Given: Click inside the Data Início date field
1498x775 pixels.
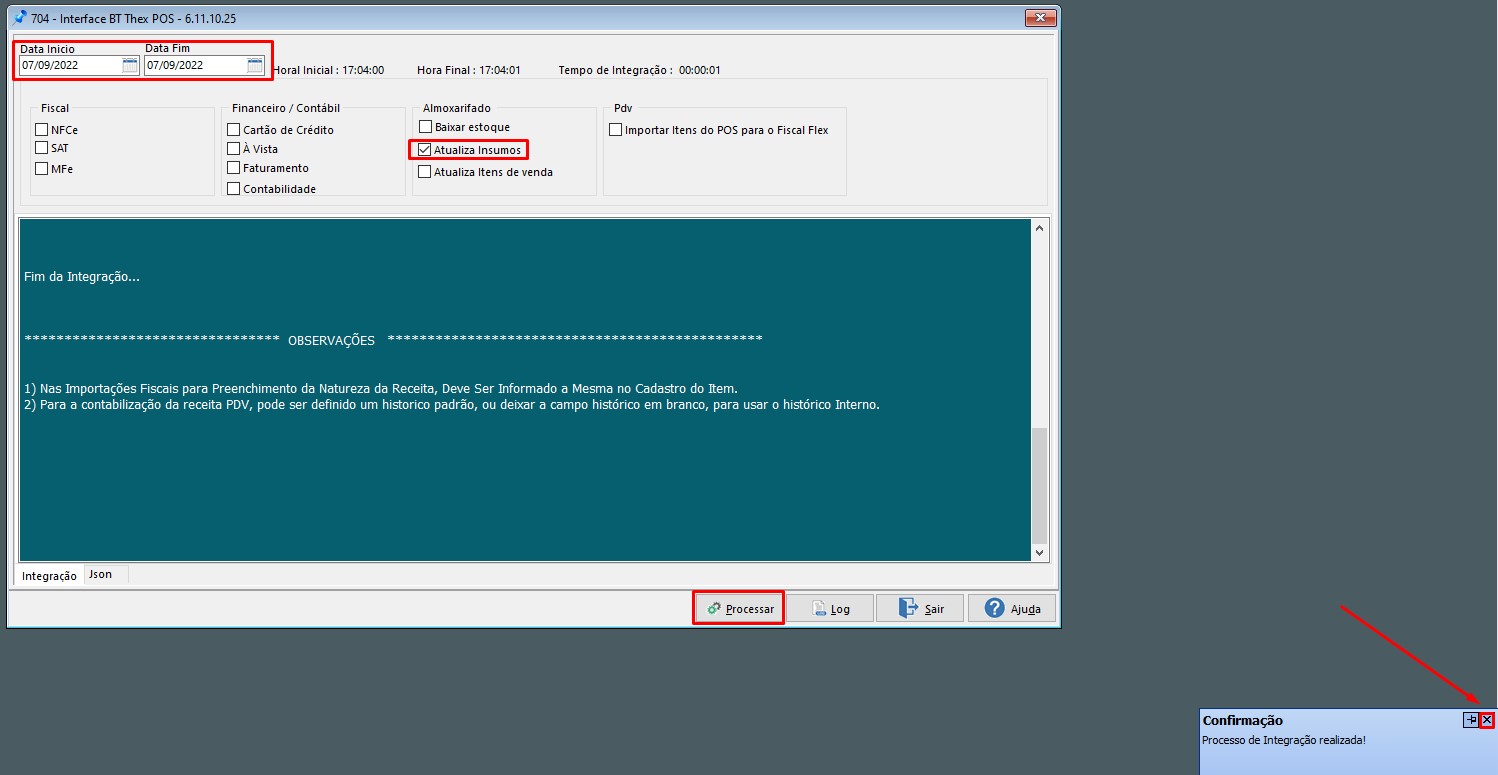Looking at the screenshot, I should coord(70,65).
